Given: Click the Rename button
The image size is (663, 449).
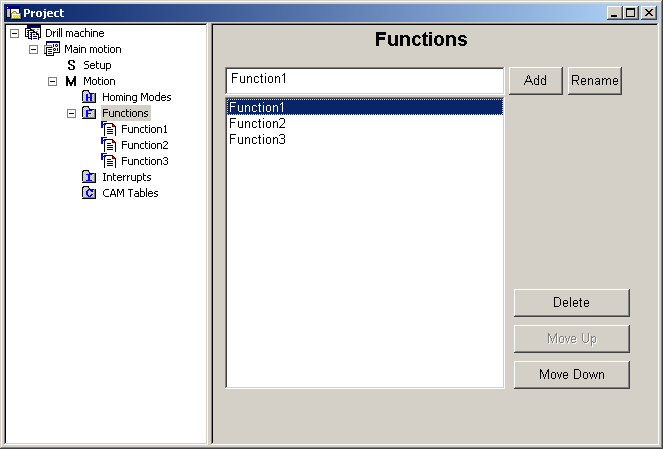Looking at the screenshot, I should pyautogui.click(x=595, y=80).
